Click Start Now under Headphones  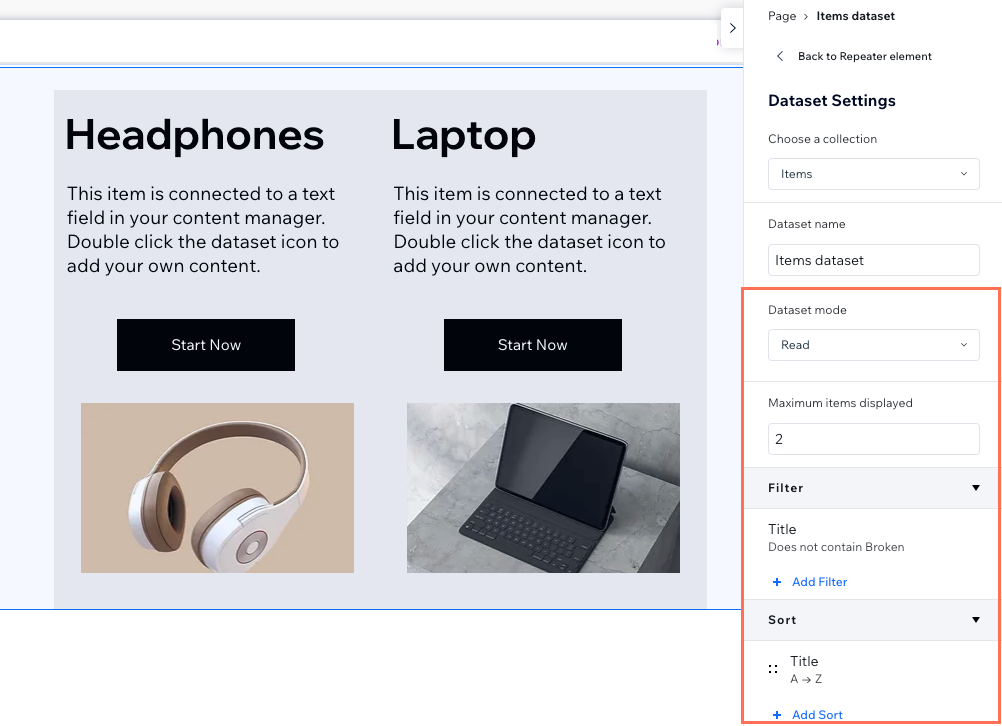click(x=206, y=345)
